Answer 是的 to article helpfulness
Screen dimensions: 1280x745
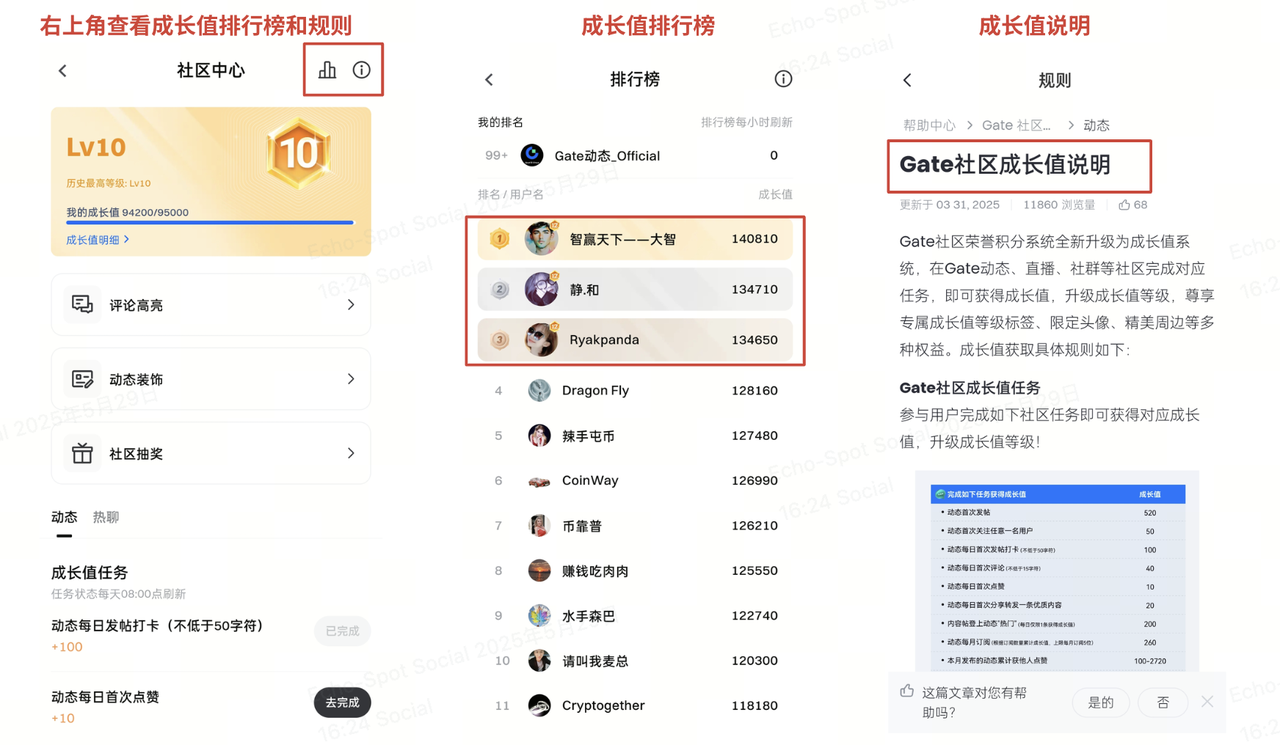pos(1100,703)
